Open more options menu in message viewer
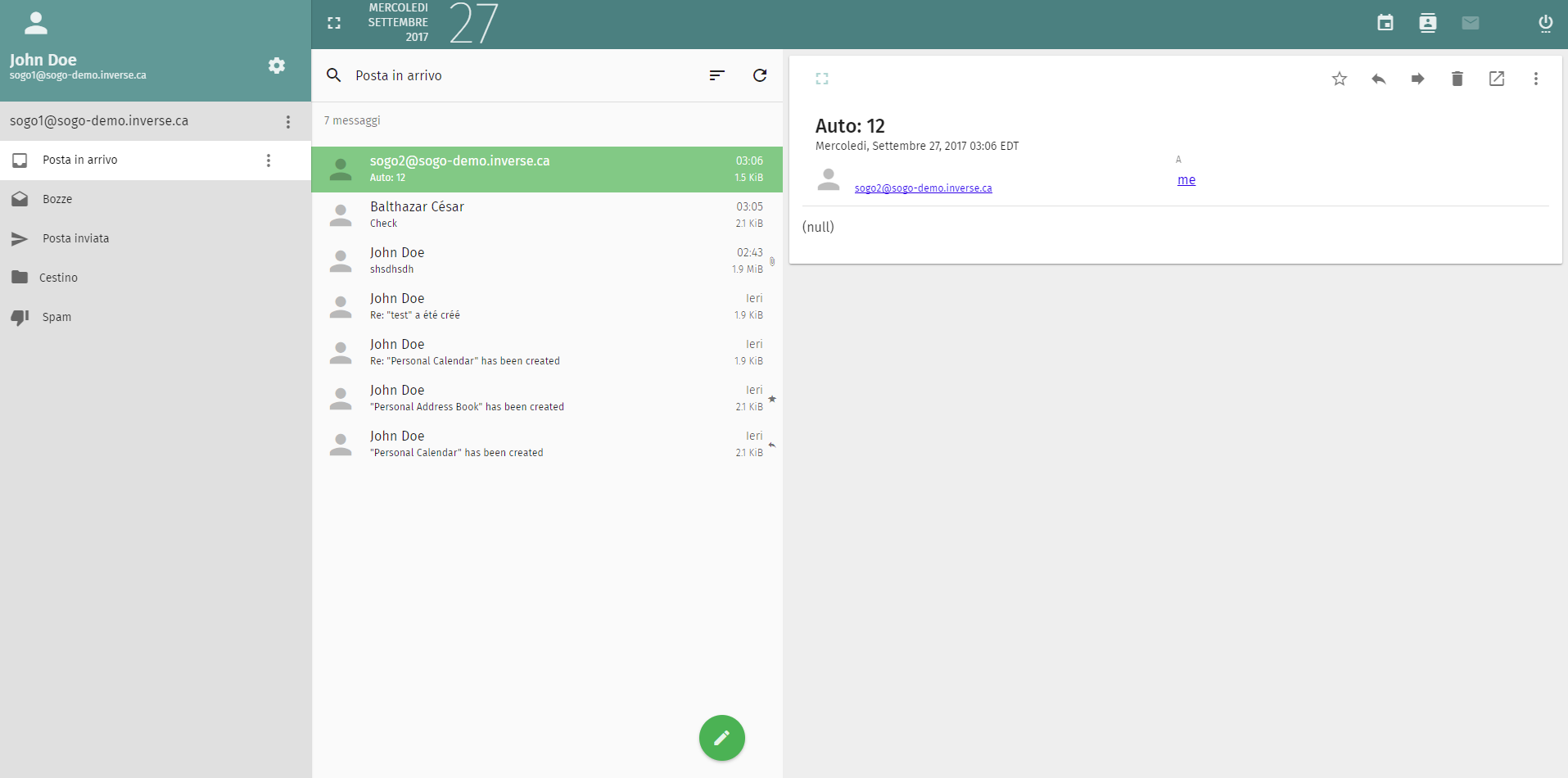The image size is (1568, 778). (1536, 79)
